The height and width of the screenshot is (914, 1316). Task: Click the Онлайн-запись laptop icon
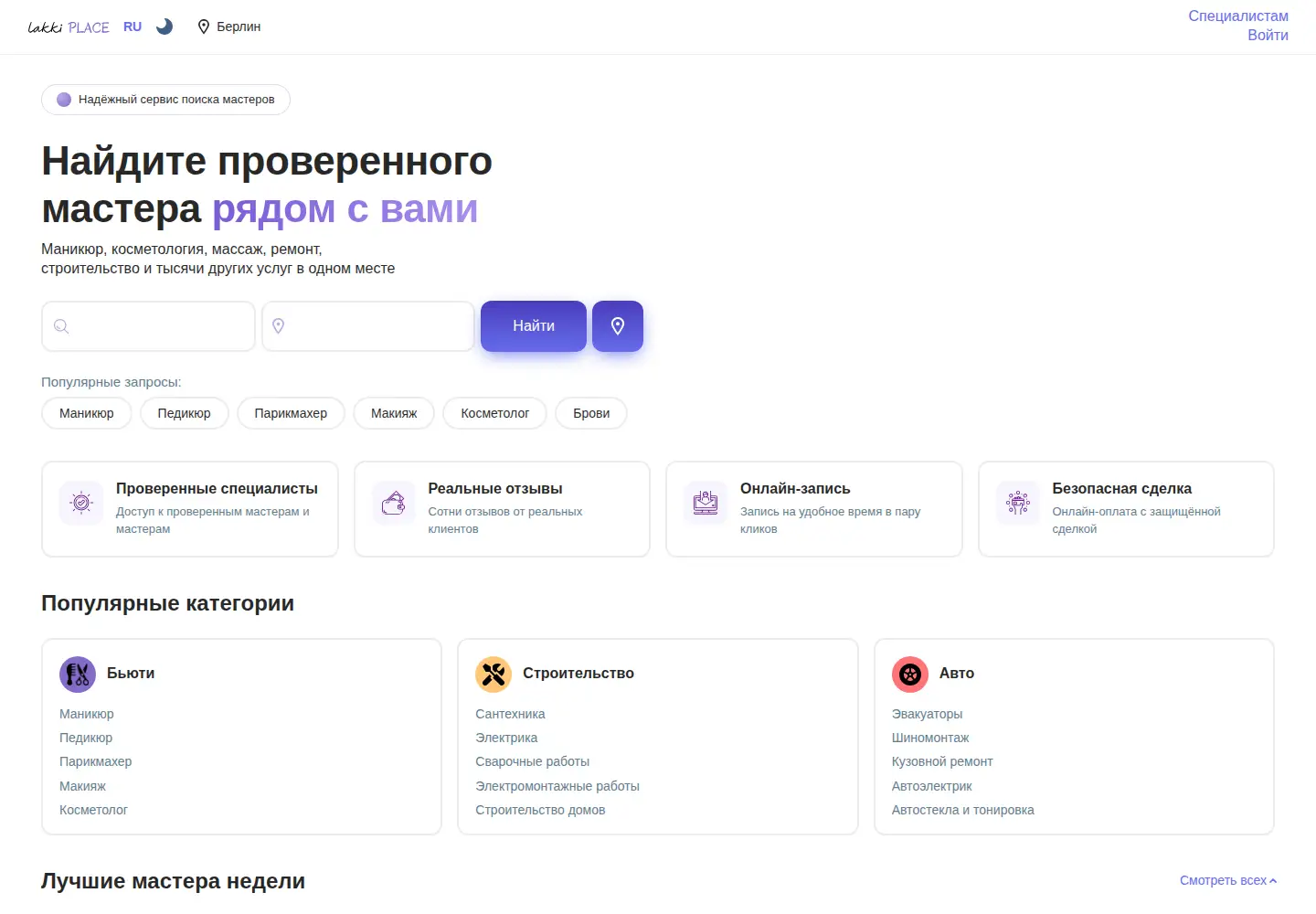(706, 503)
